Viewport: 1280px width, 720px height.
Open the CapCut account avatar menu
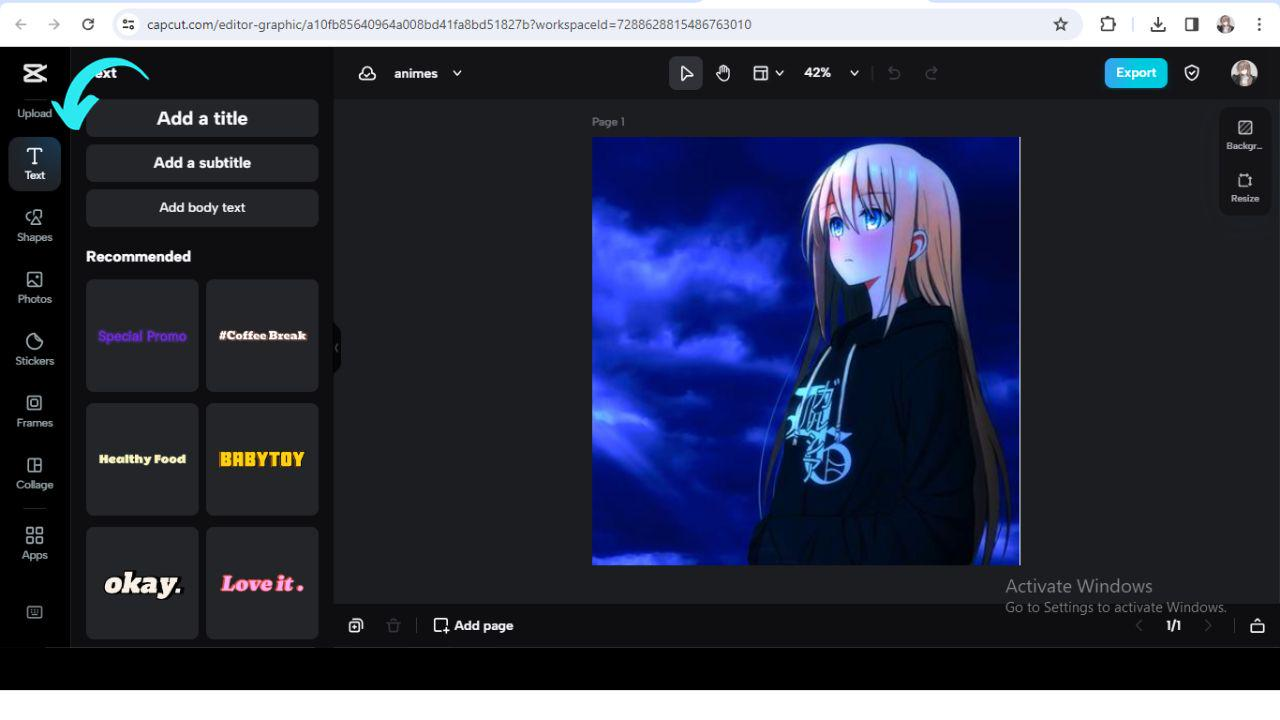[1244, 73]
